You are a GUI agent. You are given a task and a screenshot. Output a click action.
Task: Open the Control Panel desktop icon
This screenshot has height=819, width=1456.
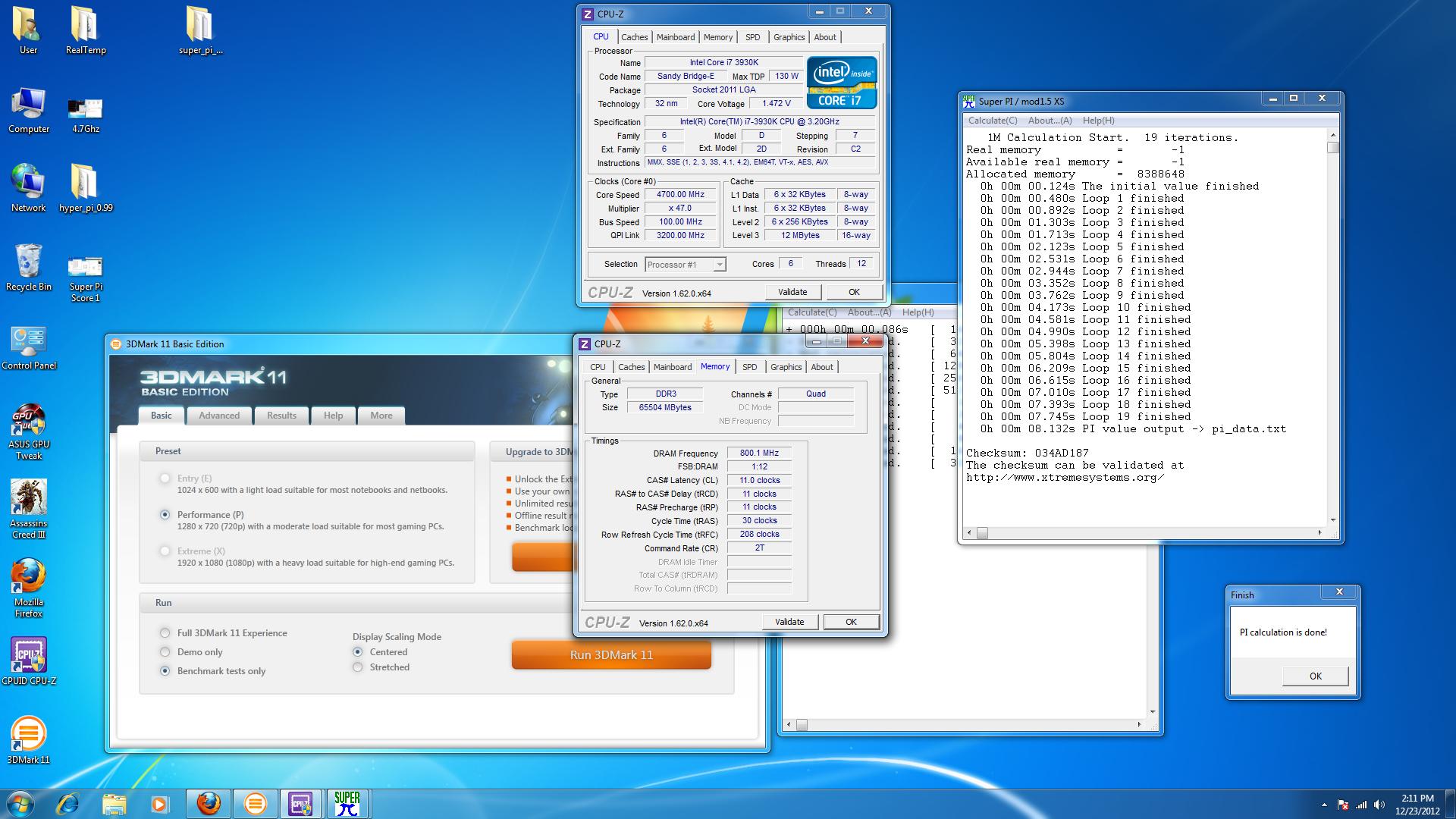(29, 347)
